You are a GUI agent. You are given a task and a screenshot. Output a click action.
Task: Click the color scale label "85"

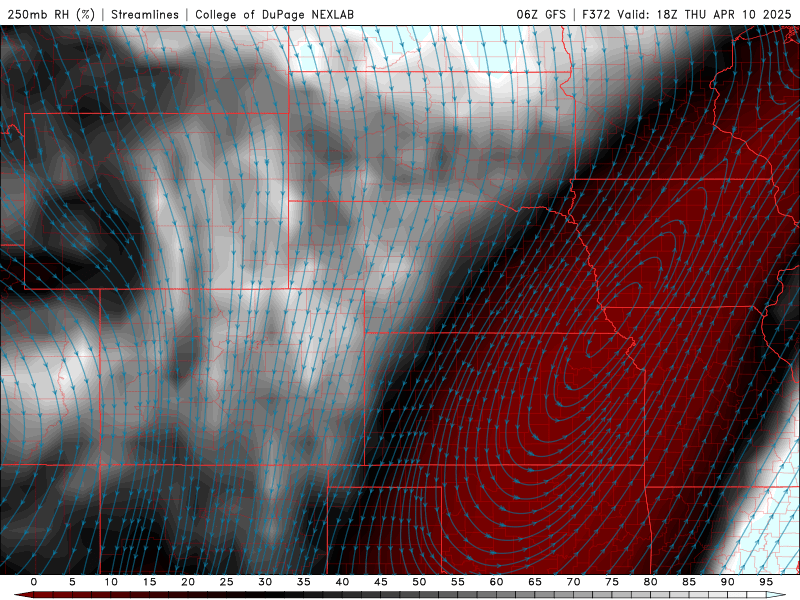pos(689,582)
